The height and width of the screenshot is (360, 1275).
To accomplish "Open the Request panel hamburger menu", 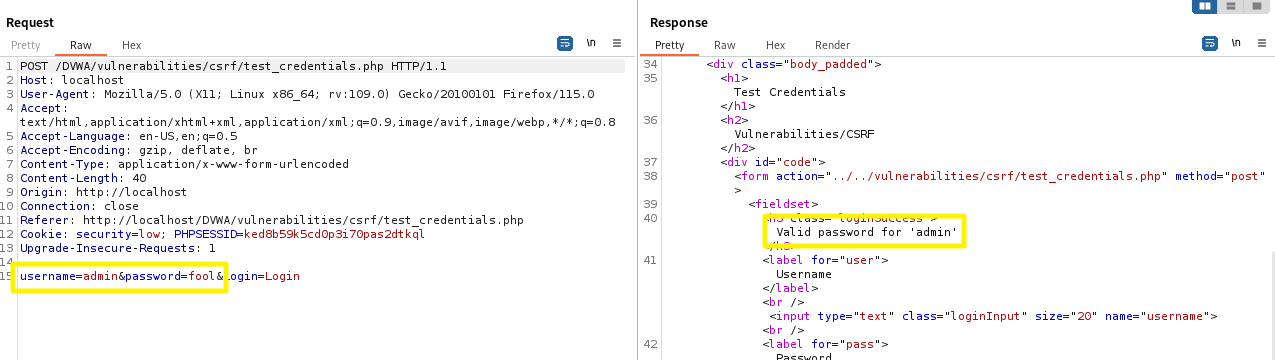I will [x=617, y=44].
